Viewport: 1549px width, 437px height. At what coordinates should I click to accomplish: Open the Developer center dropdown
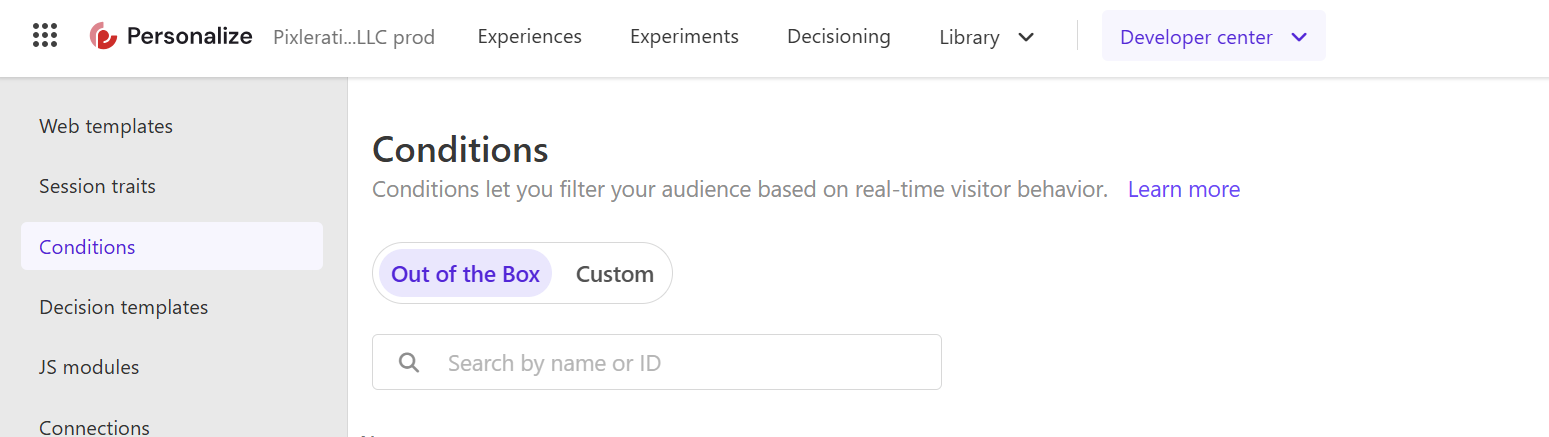coord(1214,37)
